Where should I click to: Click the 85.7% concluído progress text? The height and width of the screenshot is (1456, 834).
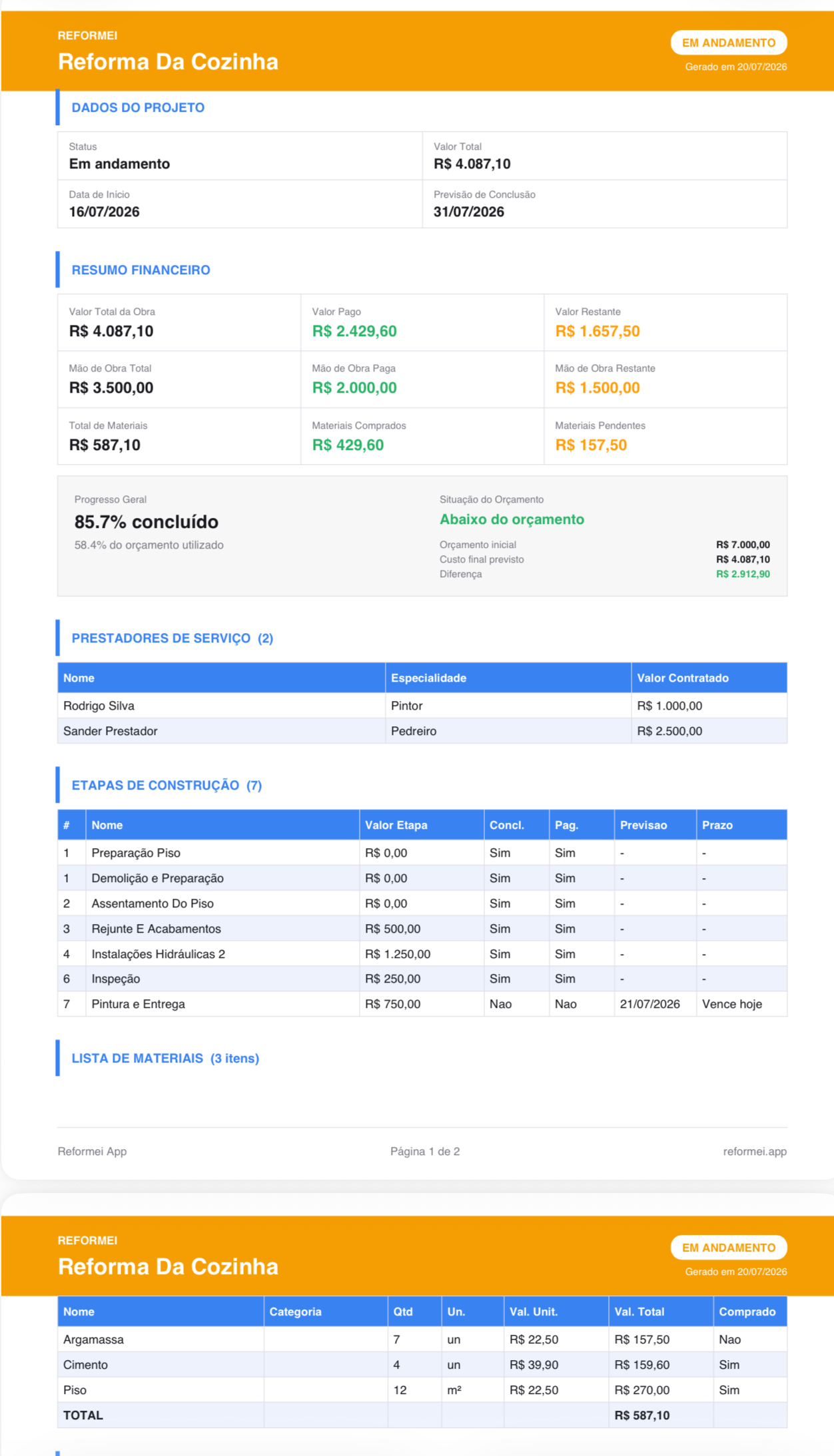click(x=147, y=522)
